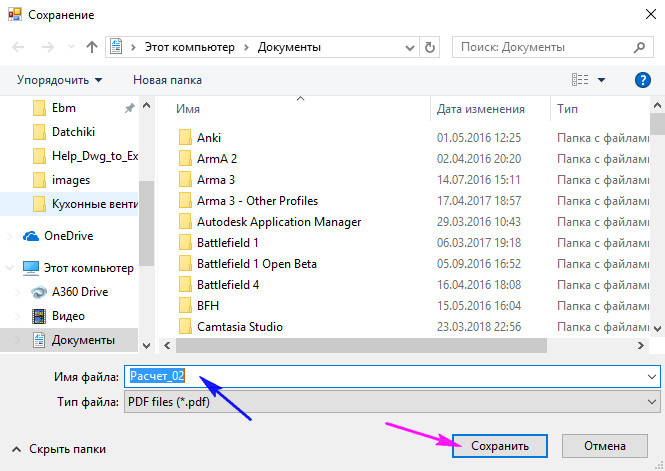The height and width of the screenshot is (471, 665).
Task: Toggle Скрыть папки to hide folders
Action: [59, 449]
